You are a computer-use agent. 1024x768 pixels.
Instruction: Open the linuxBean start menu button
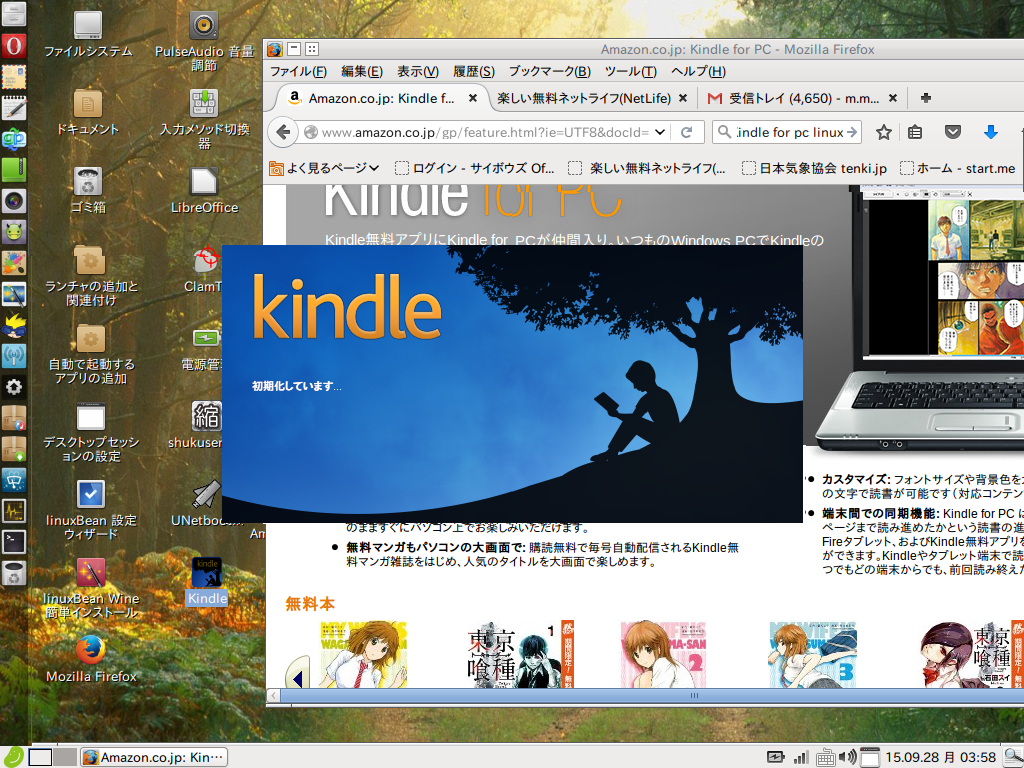13,756
